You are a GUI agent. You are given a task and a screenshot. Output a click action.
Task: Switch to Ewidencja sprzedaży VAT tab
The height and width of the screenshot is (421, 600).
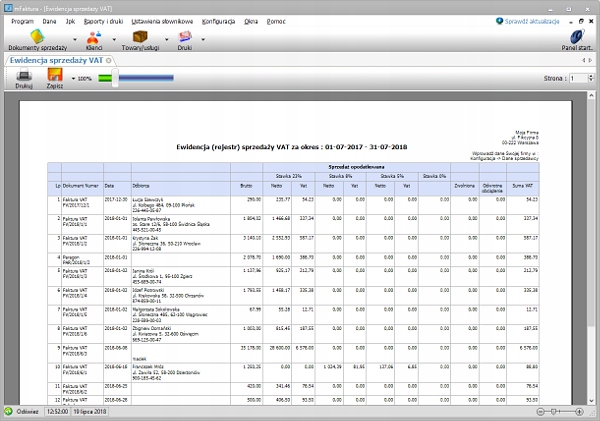(57, 60)
